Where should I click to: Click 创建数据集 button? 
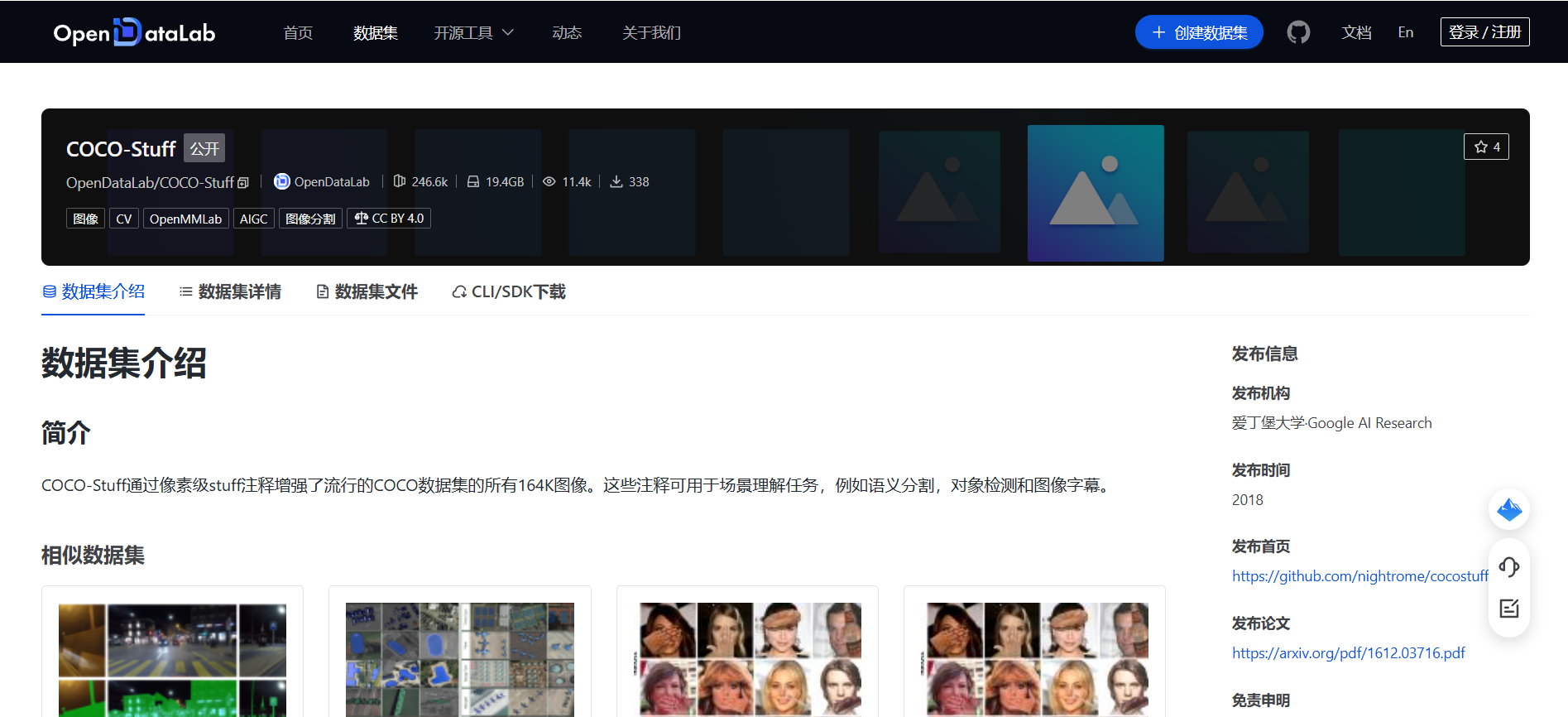[x=1199, y=32]
